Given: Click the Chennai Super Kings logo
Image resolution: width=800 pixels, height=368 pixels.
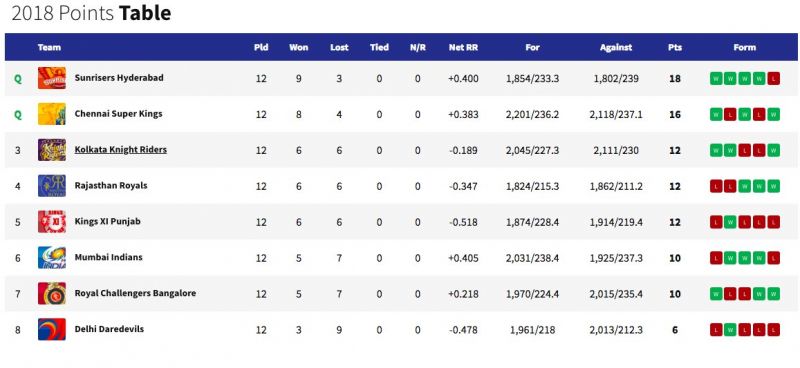Looking at the screenshot, I should [52, 114].
